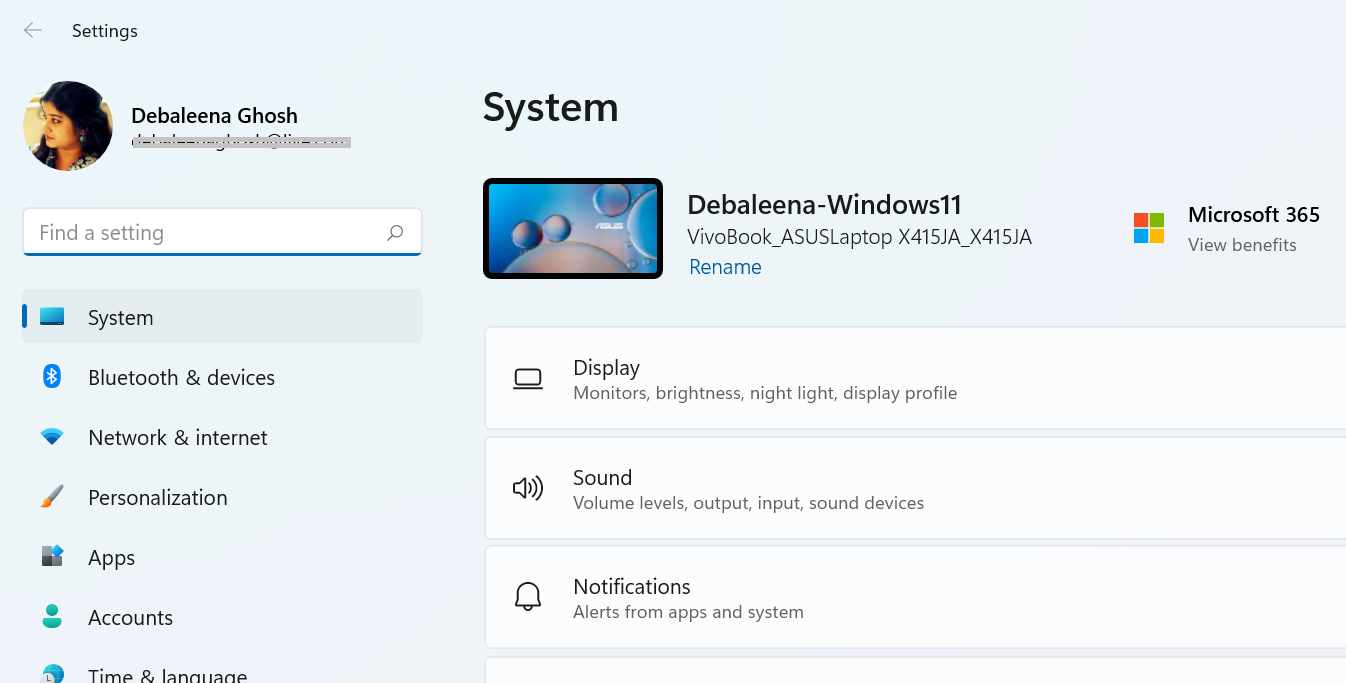Click the search magnifier icon
Image resolution: width=1346 pixels, height=683 pixels.
click(395, 232)
